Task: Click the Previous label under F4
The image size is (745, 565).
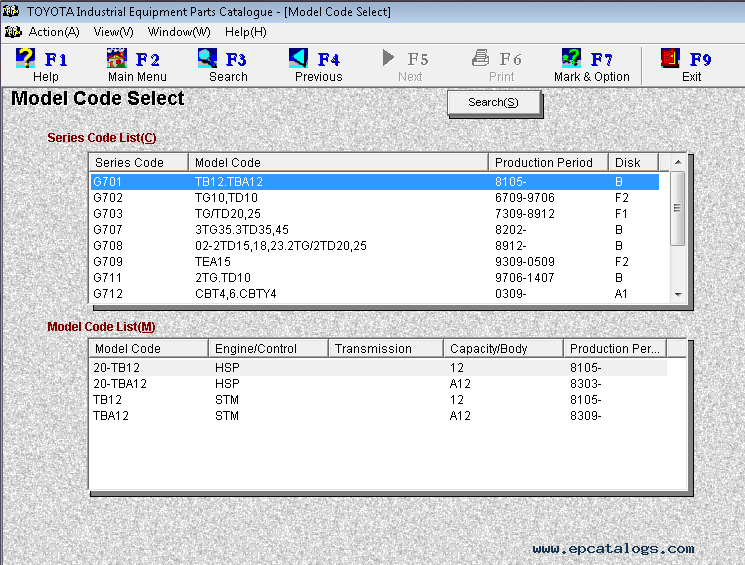Action: click(x=318, y=77)
